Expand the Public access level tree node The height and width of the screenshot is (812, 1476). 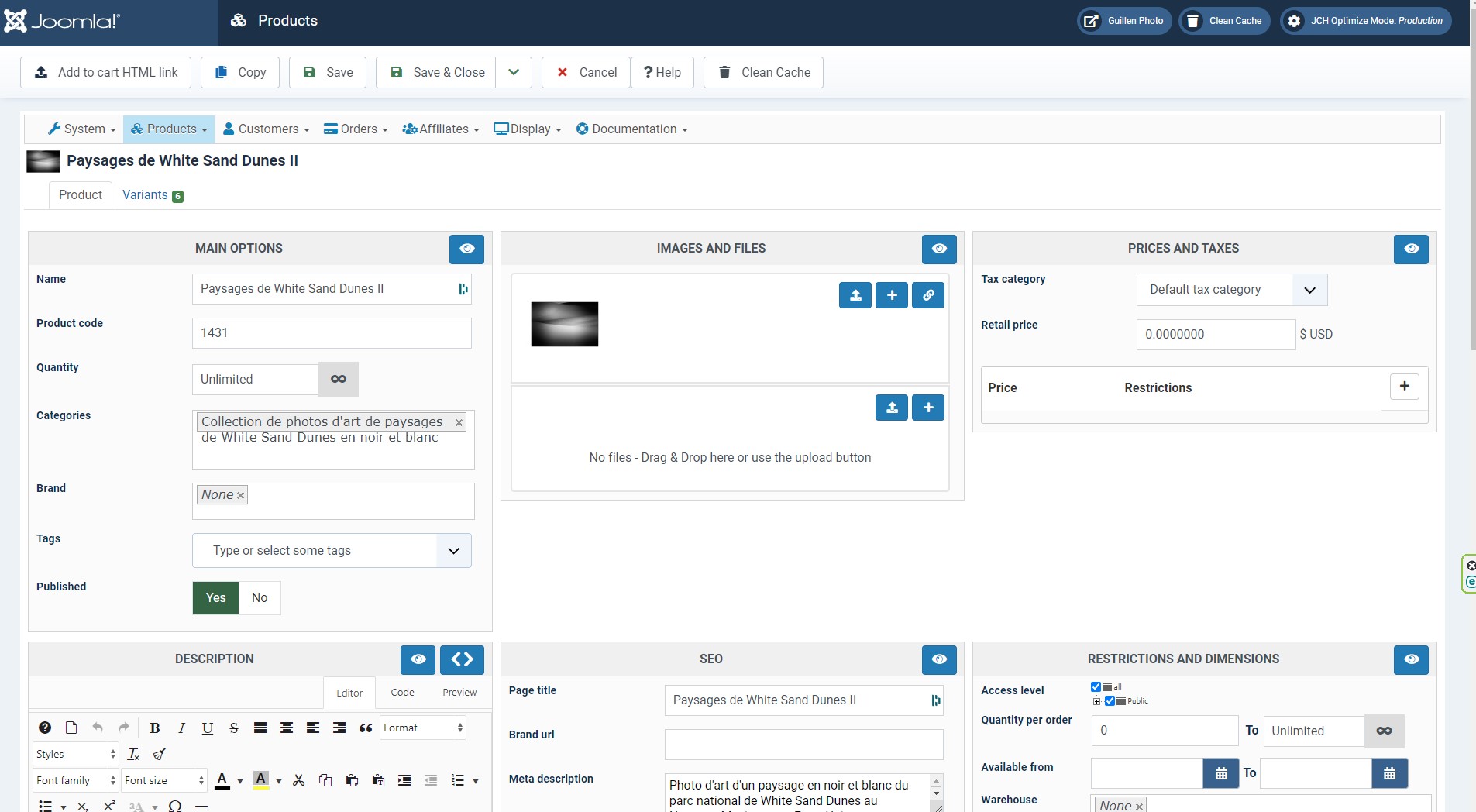click(x=1097, y=701)
